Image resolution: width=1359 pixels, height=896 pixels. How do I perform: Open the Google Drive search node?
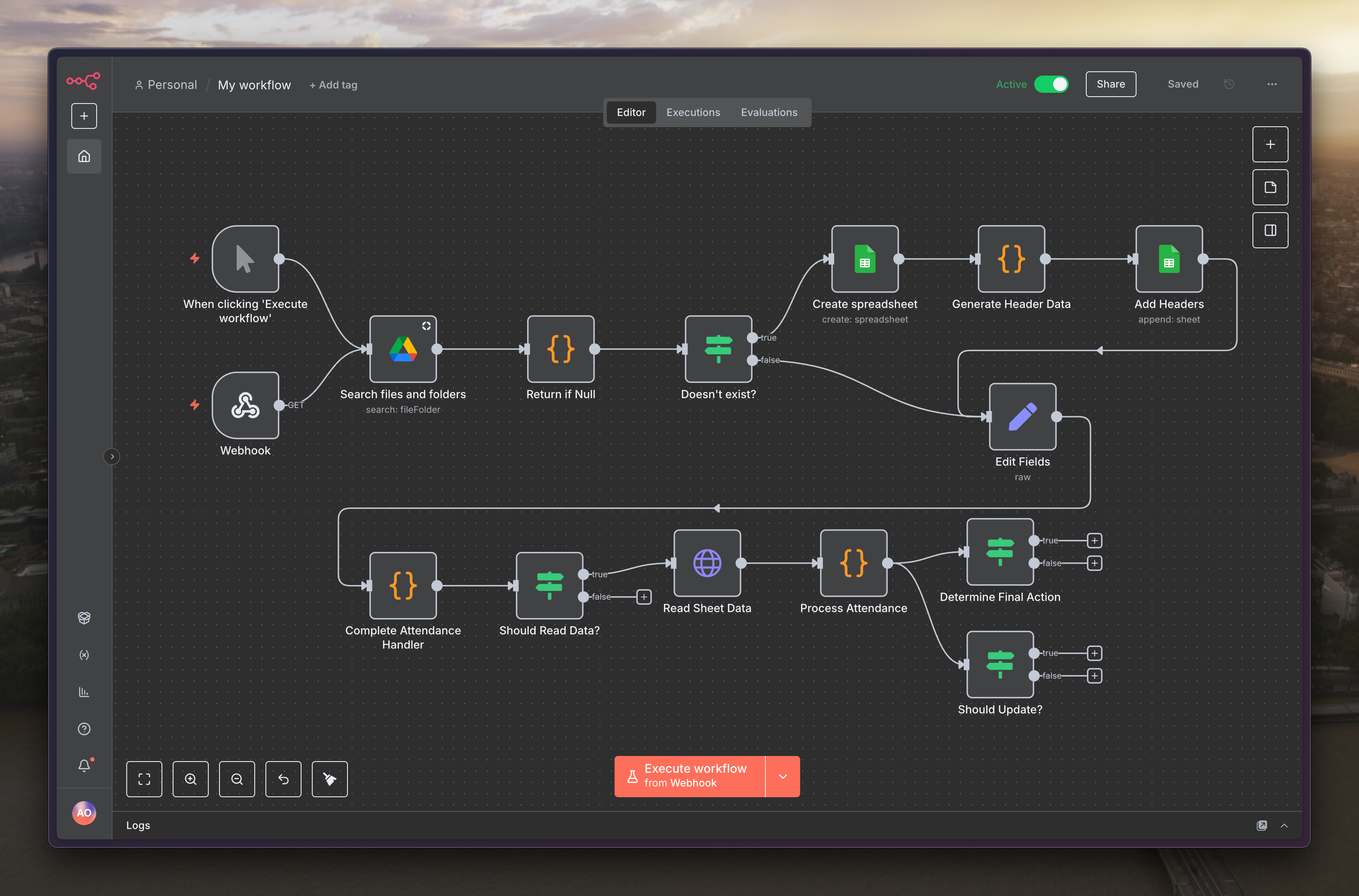coord(403,349)
